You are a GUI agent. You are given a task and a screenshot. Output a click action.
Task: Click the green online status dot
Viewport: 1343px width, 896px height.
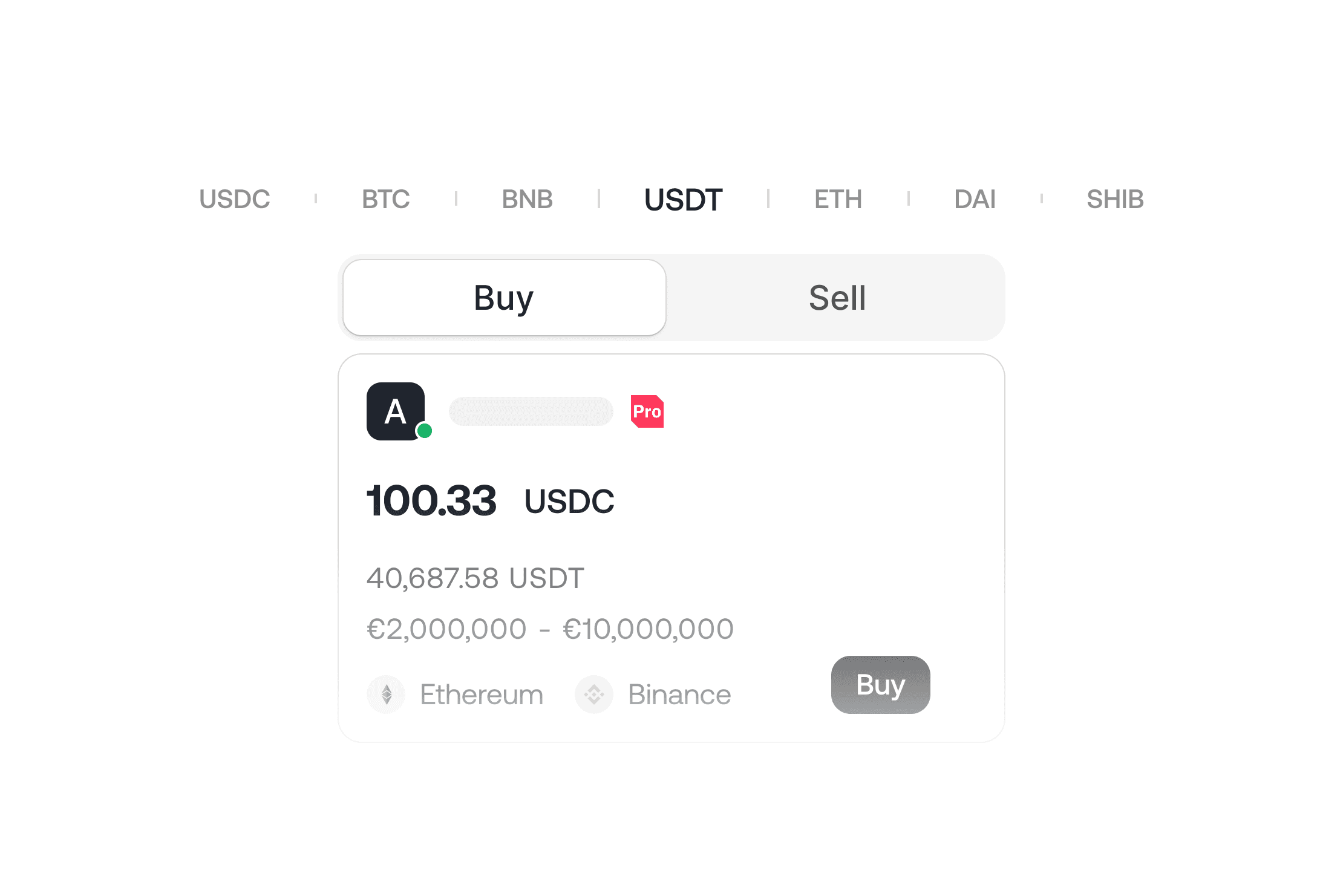(x=425, y=431)
